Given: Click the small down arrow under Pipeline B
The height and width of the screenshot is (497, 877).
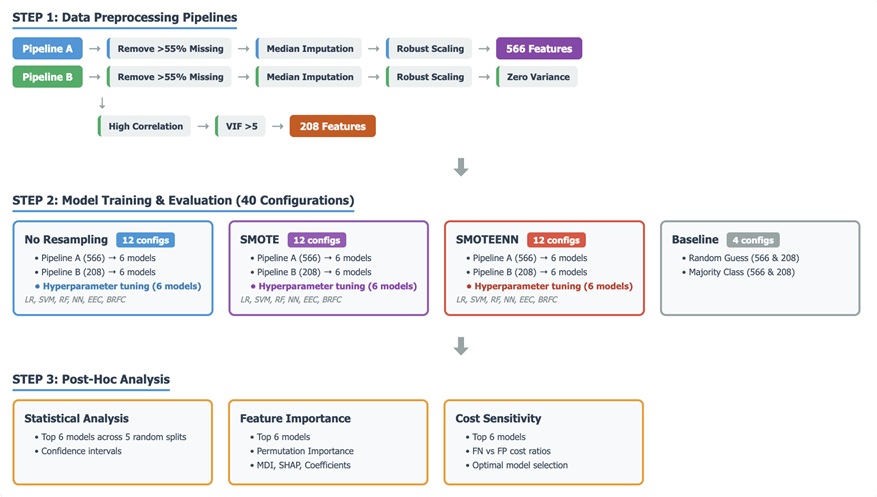Looking at the screenshot, I should click(102, 102).
